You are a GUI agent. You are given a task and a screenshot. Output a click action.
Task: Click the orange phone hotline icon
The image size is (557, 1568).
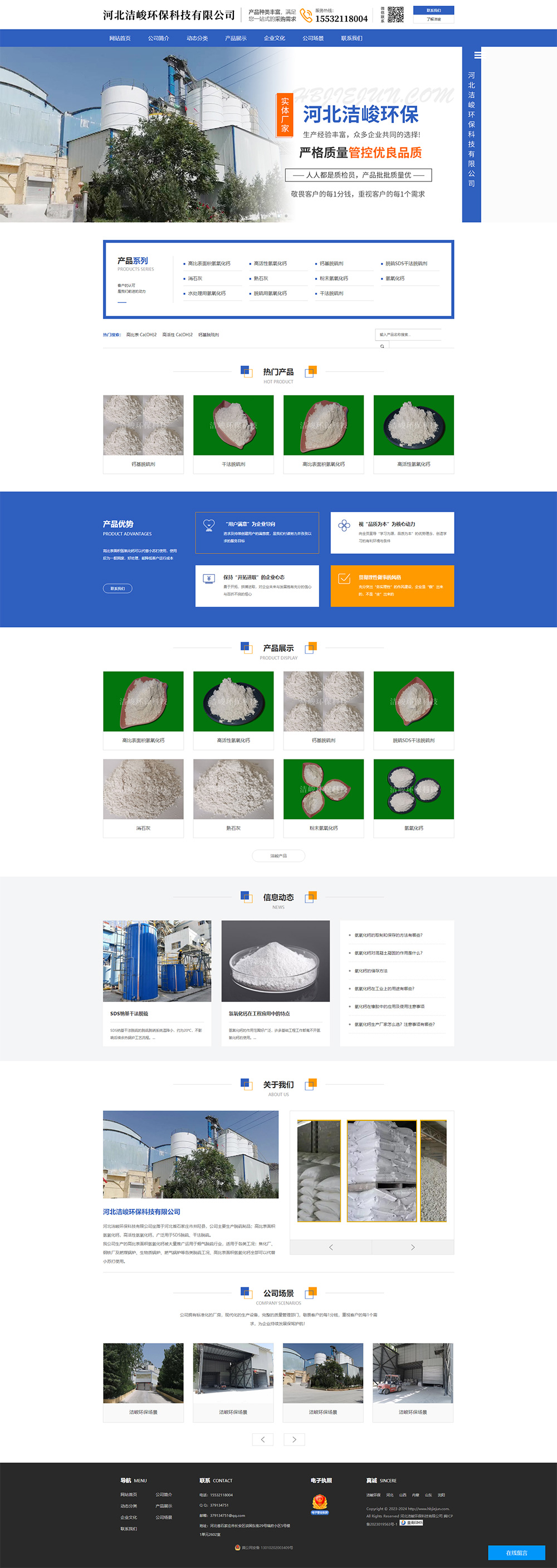[306, 15]
